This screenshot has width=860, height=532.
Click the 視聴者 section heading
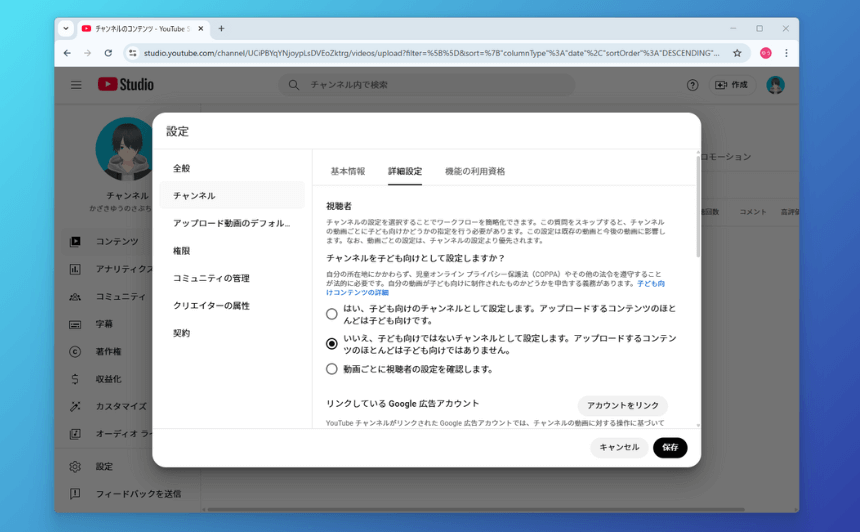click(339, 206)
